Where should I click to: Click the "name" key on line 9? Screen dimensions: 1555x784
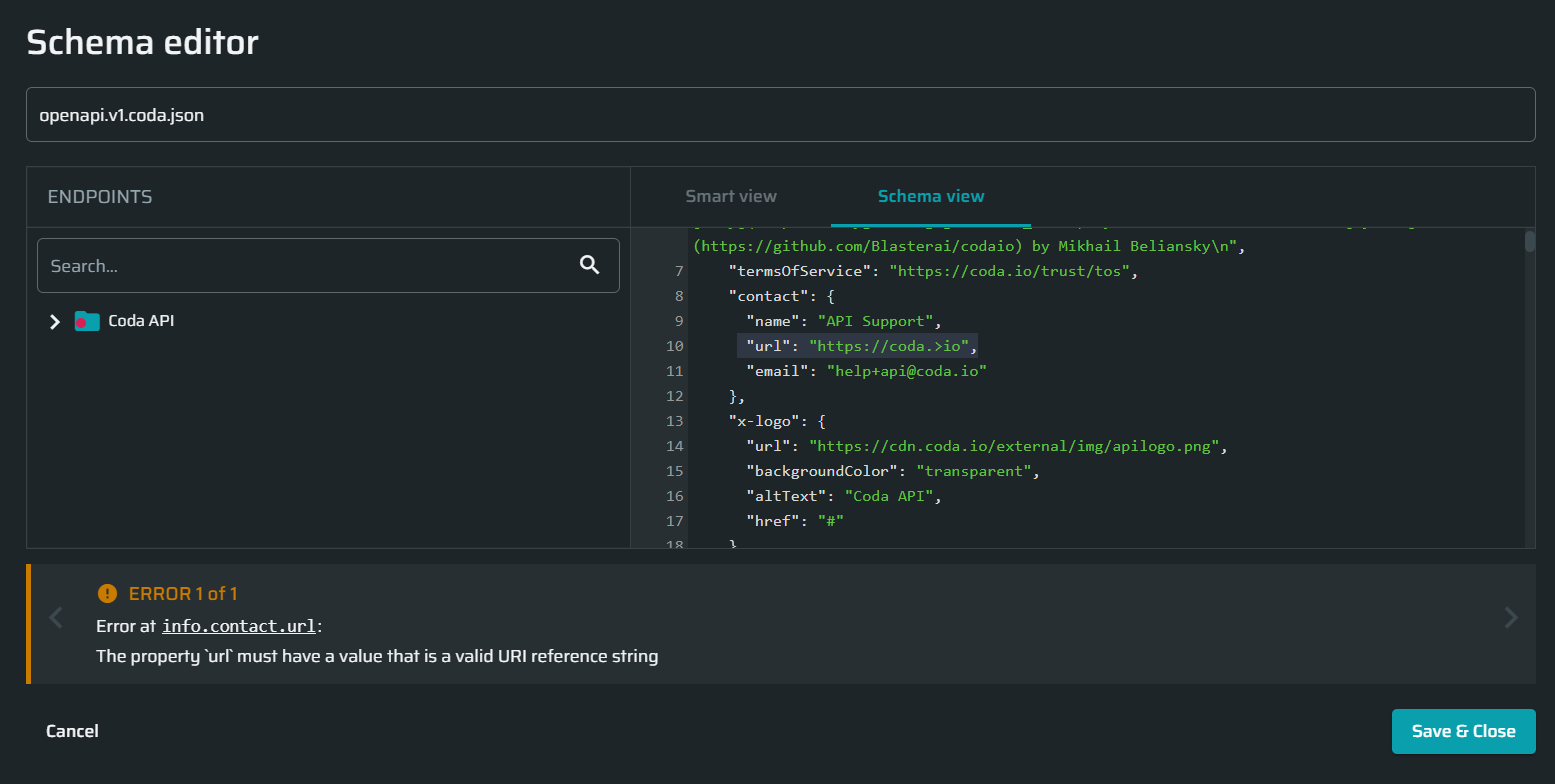tap(773, 321)
